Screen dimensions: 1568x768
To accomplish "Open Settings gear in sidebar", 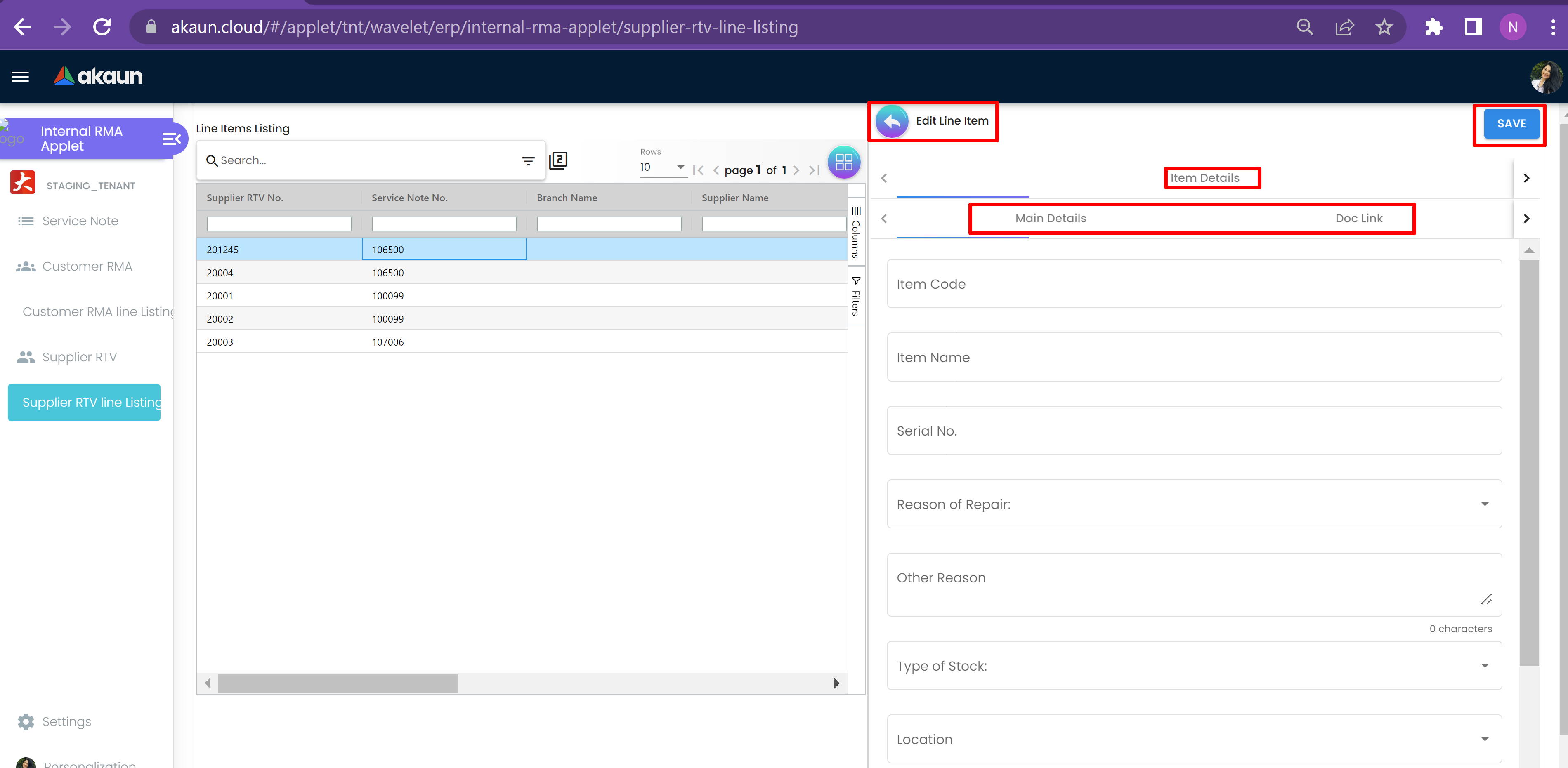I will [26, 722].
